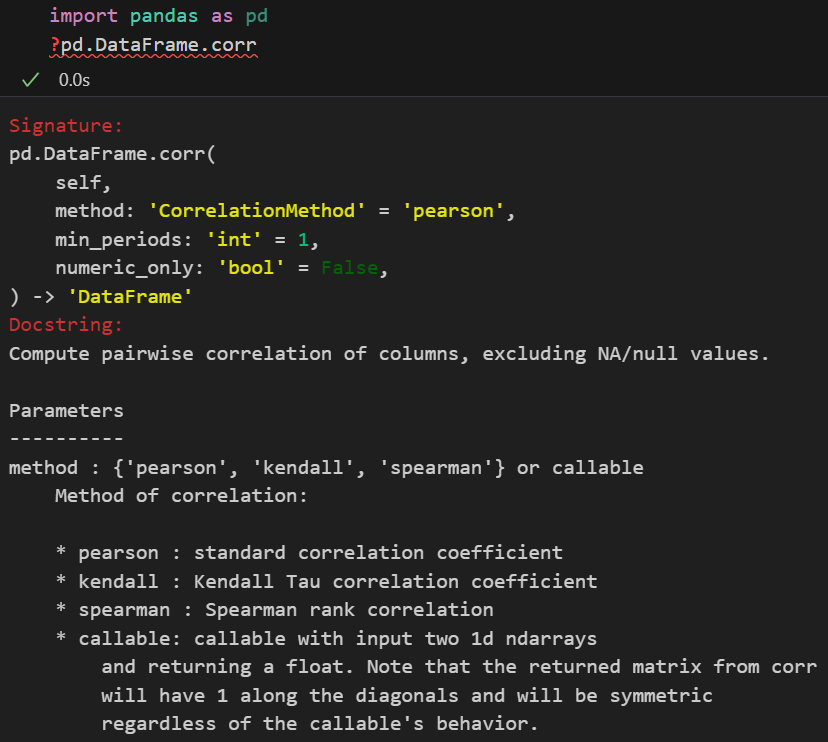Click the green 'False' default value
828x742 pixels.
click(x=350, y=268)
